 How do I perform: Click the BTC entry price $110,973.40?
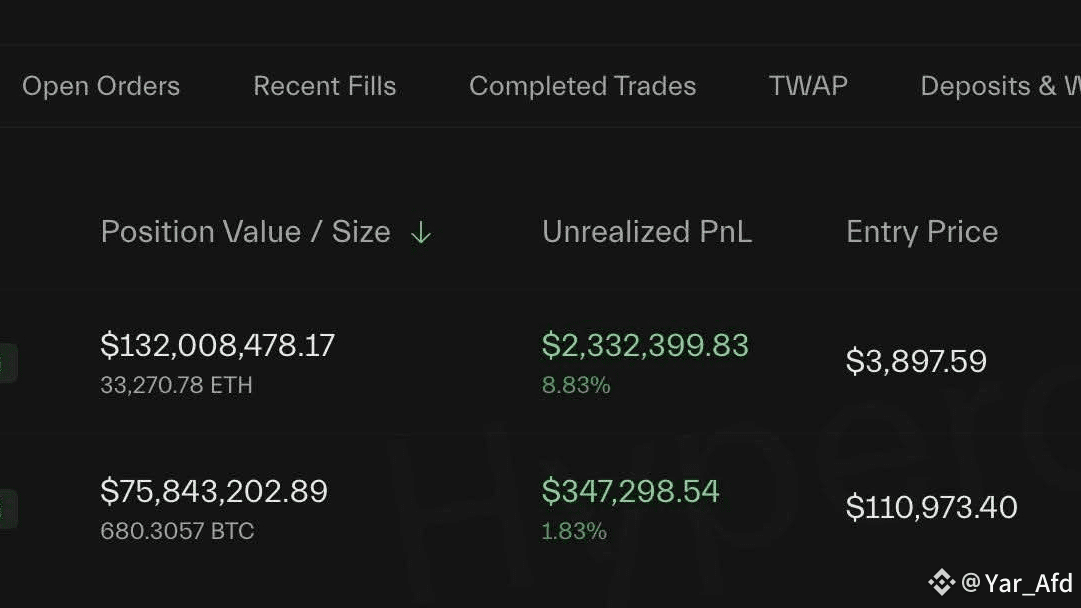[x=931, y=507]
